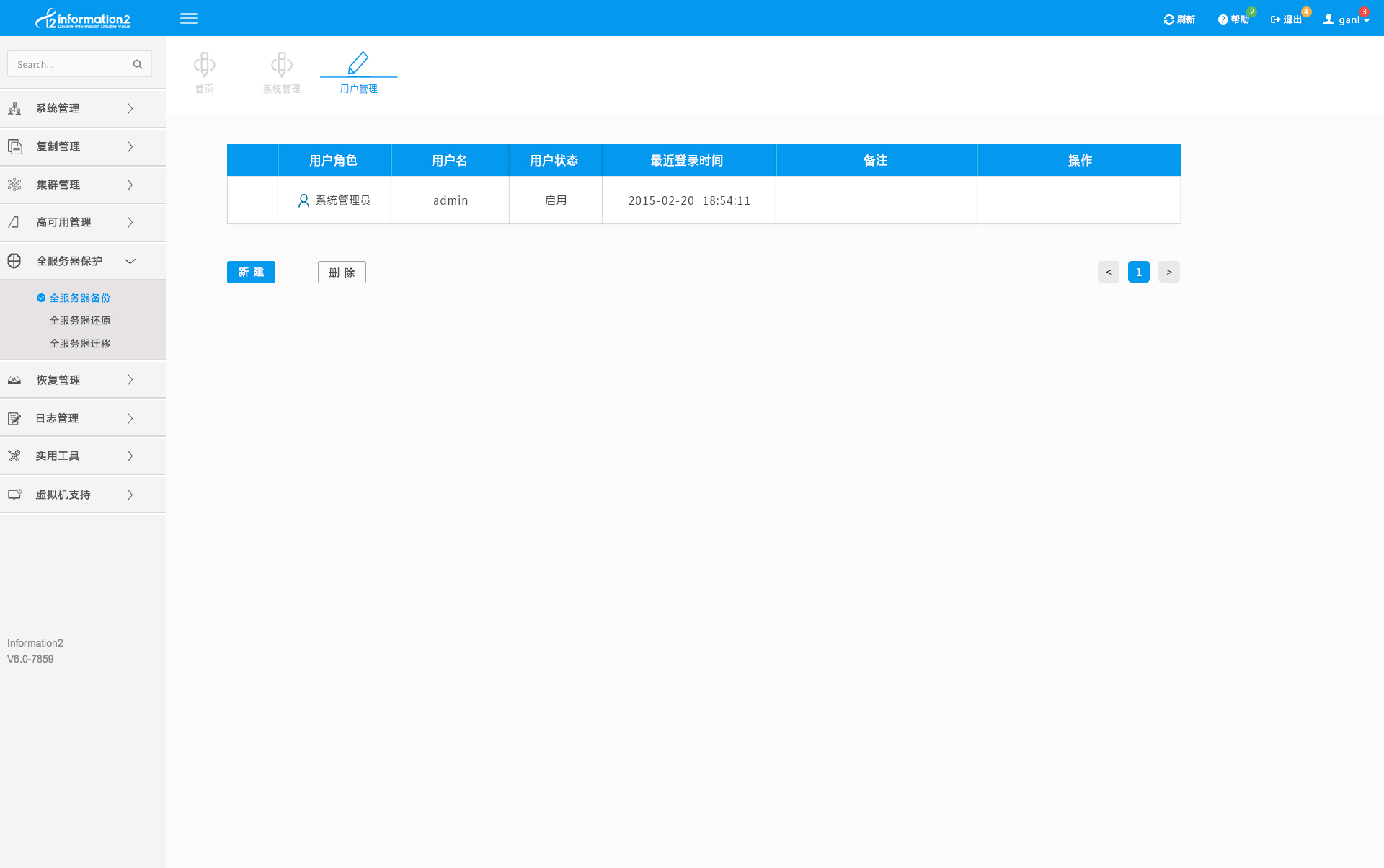Click the hamburger menu icon in header
This screenshot has width=1384, height=868.
189,19
